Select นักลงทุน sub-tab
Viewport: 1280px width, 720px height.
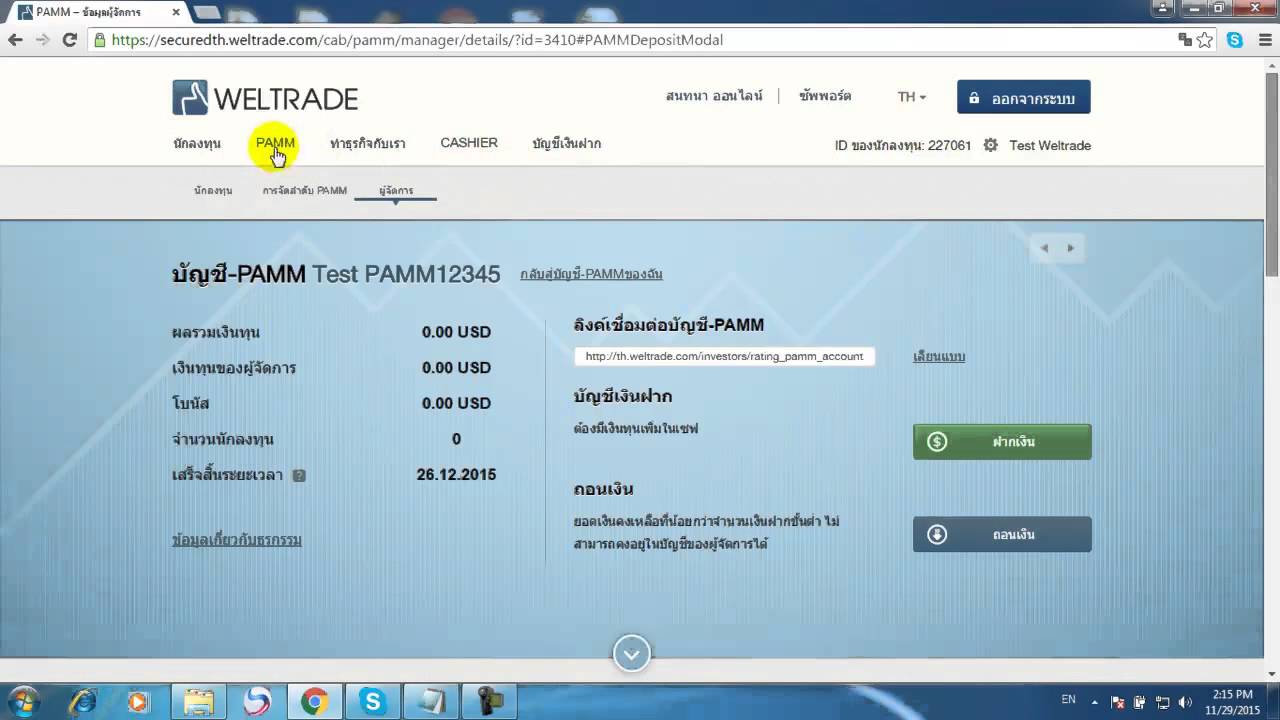coord(213,190)
